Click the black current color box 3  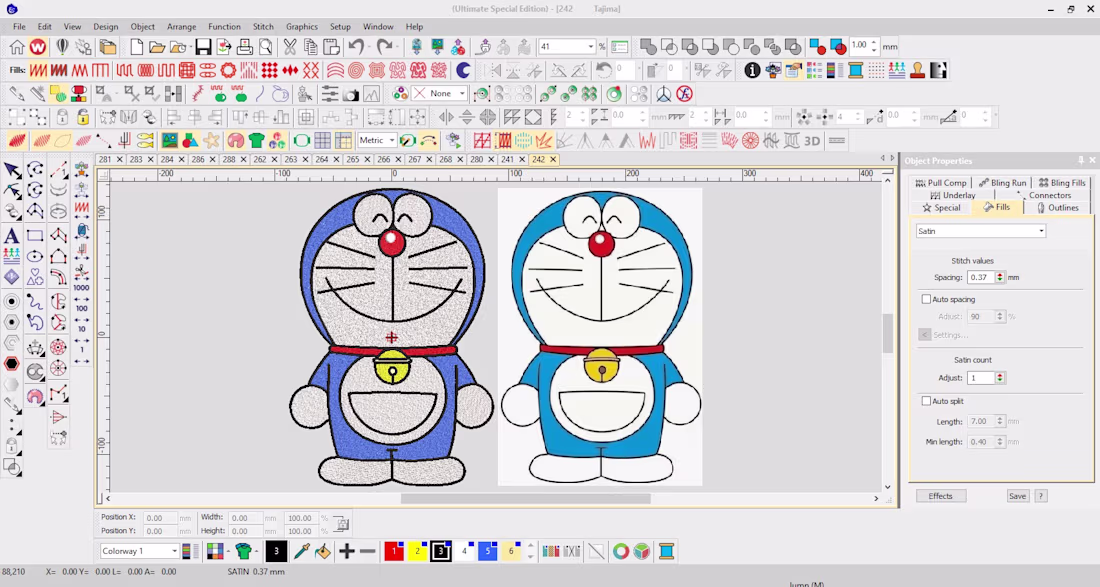click(x=276, y=551)
